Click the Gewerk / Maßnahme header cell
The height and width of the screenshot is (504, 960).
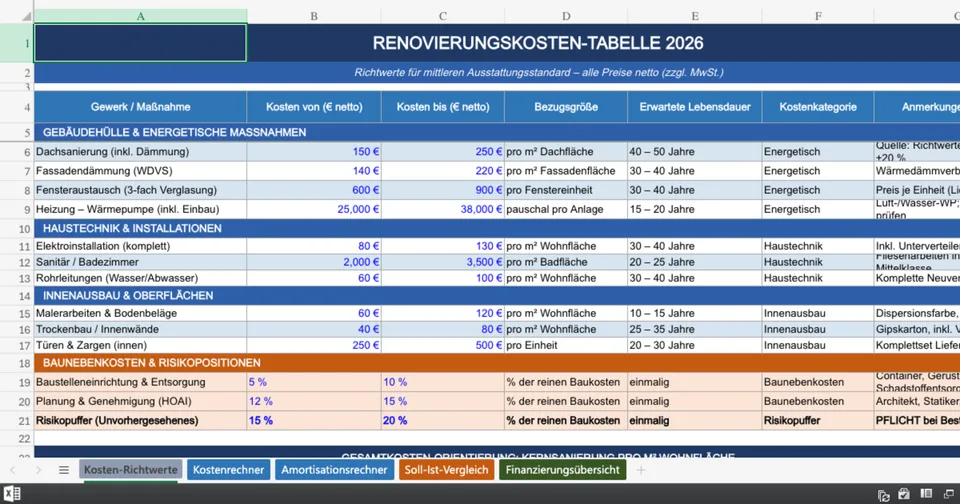click(x=140, y=107)
